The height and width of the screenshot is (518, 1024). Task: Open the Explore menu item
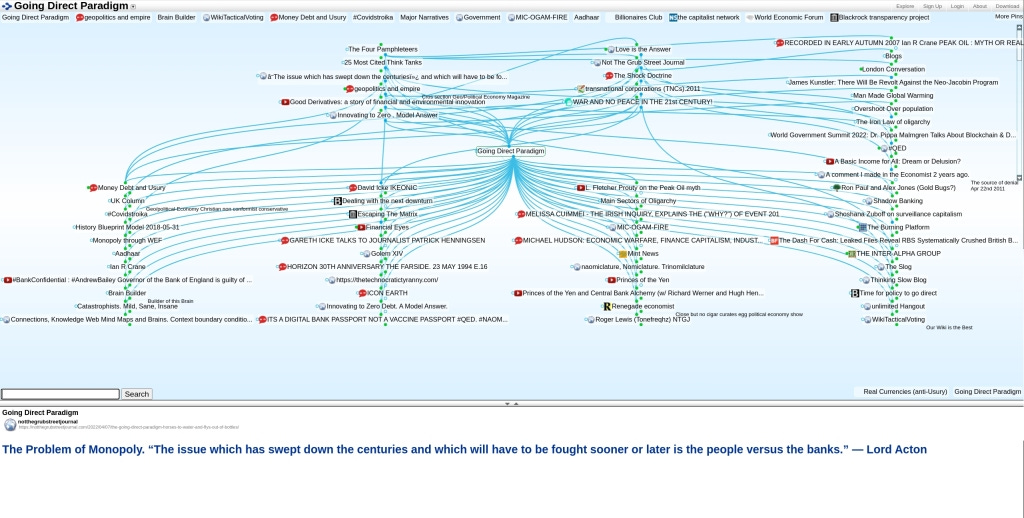point(904,7)
